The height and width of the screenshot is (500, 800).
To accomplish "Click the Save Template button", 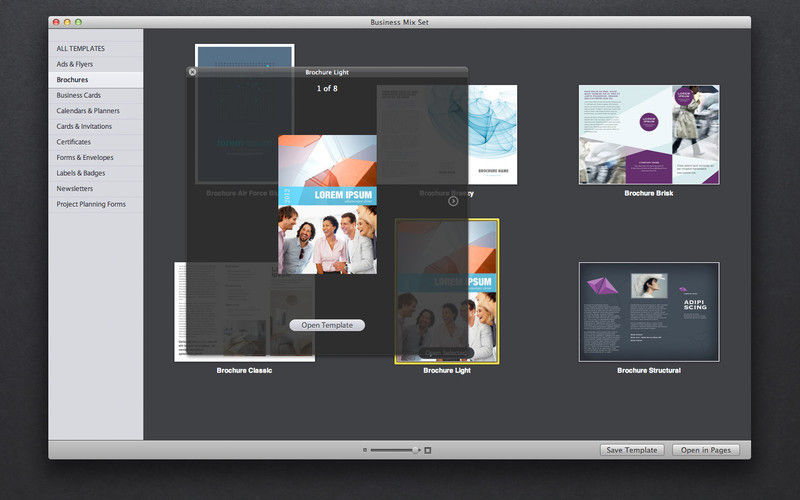I will click(x=632, y=450).
